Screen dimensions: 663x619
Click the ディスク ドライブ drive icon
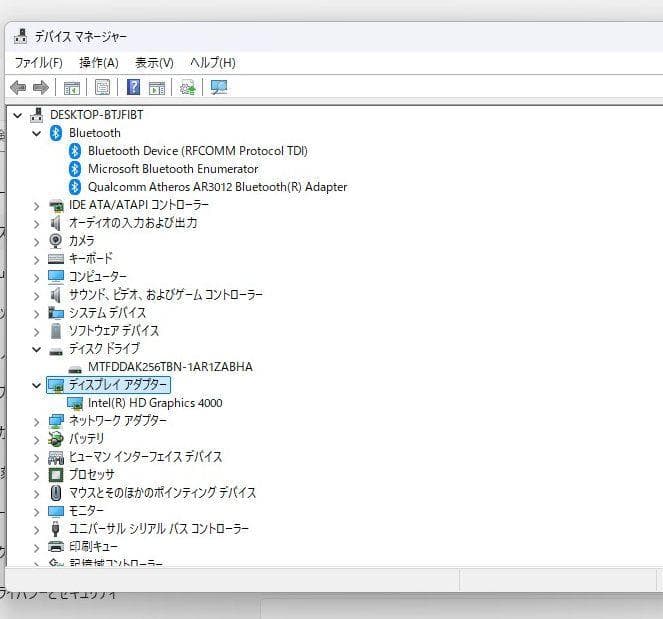tap(56, 351)
